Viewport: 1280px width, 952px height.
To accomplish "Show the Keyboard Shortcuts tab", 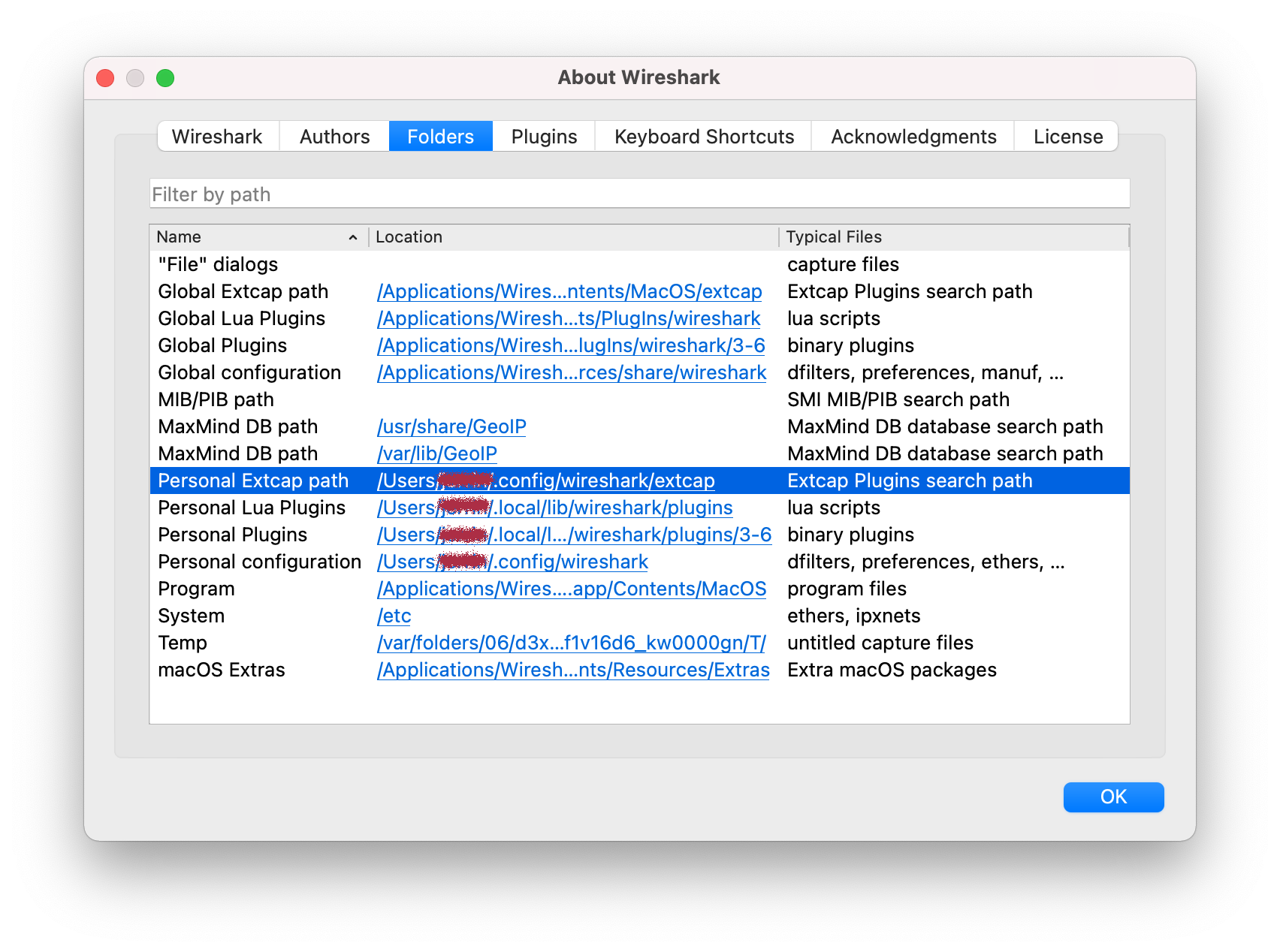I will tap(704, 137).
